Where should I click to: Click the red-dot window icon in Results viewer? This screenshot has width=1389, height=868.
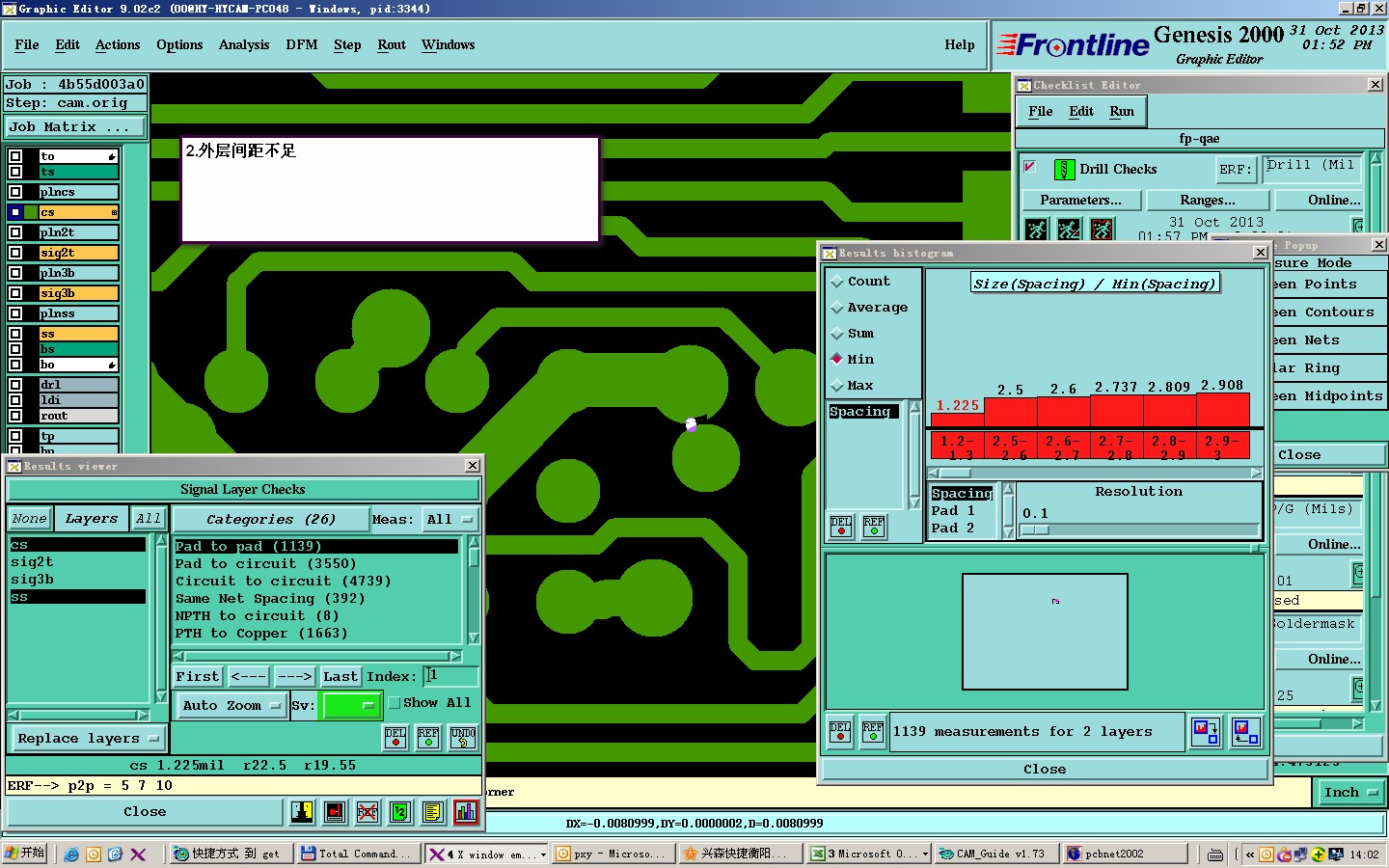pos(334,812)
